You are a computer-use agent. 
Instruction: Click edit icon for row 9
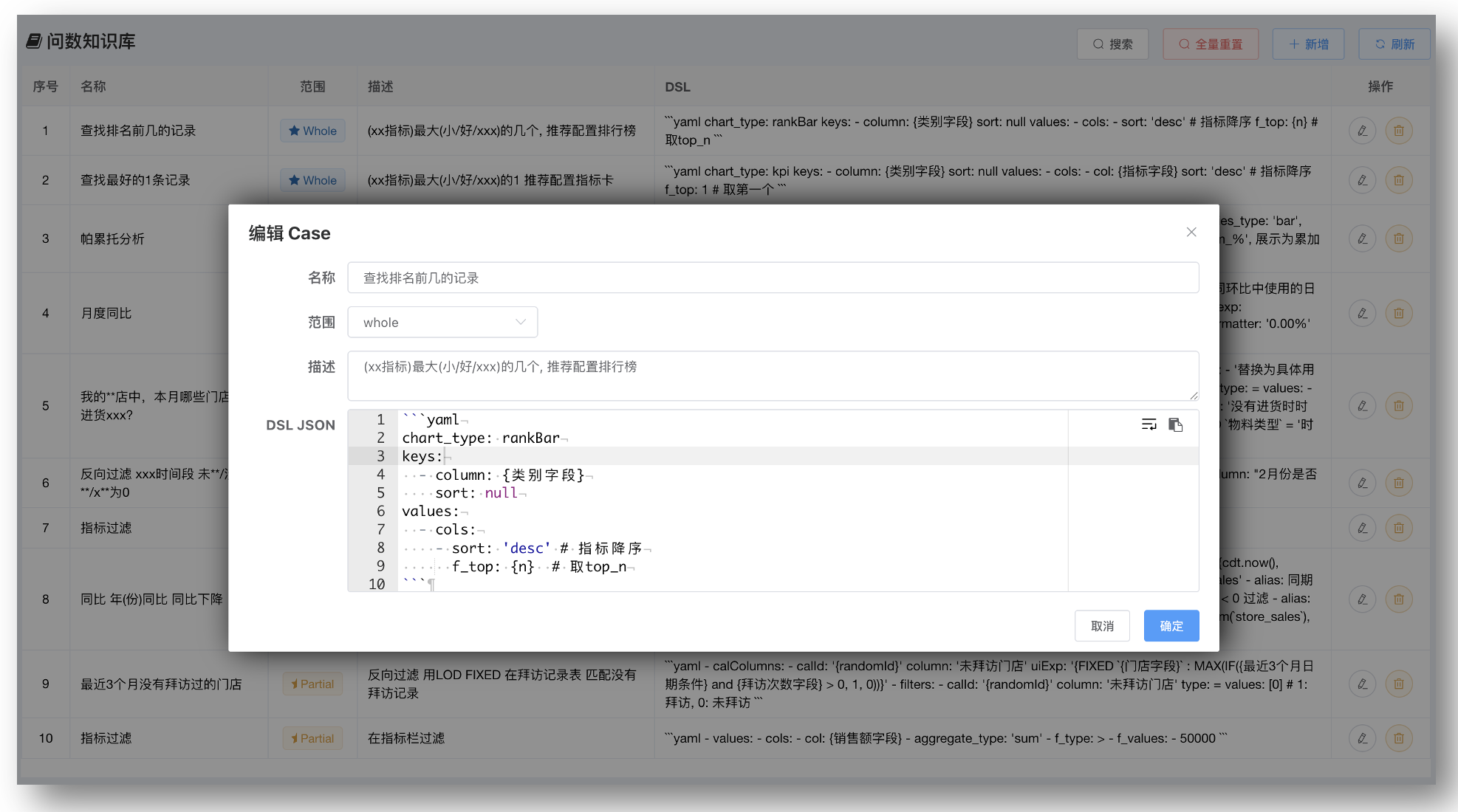click(x=1362, y=684)
